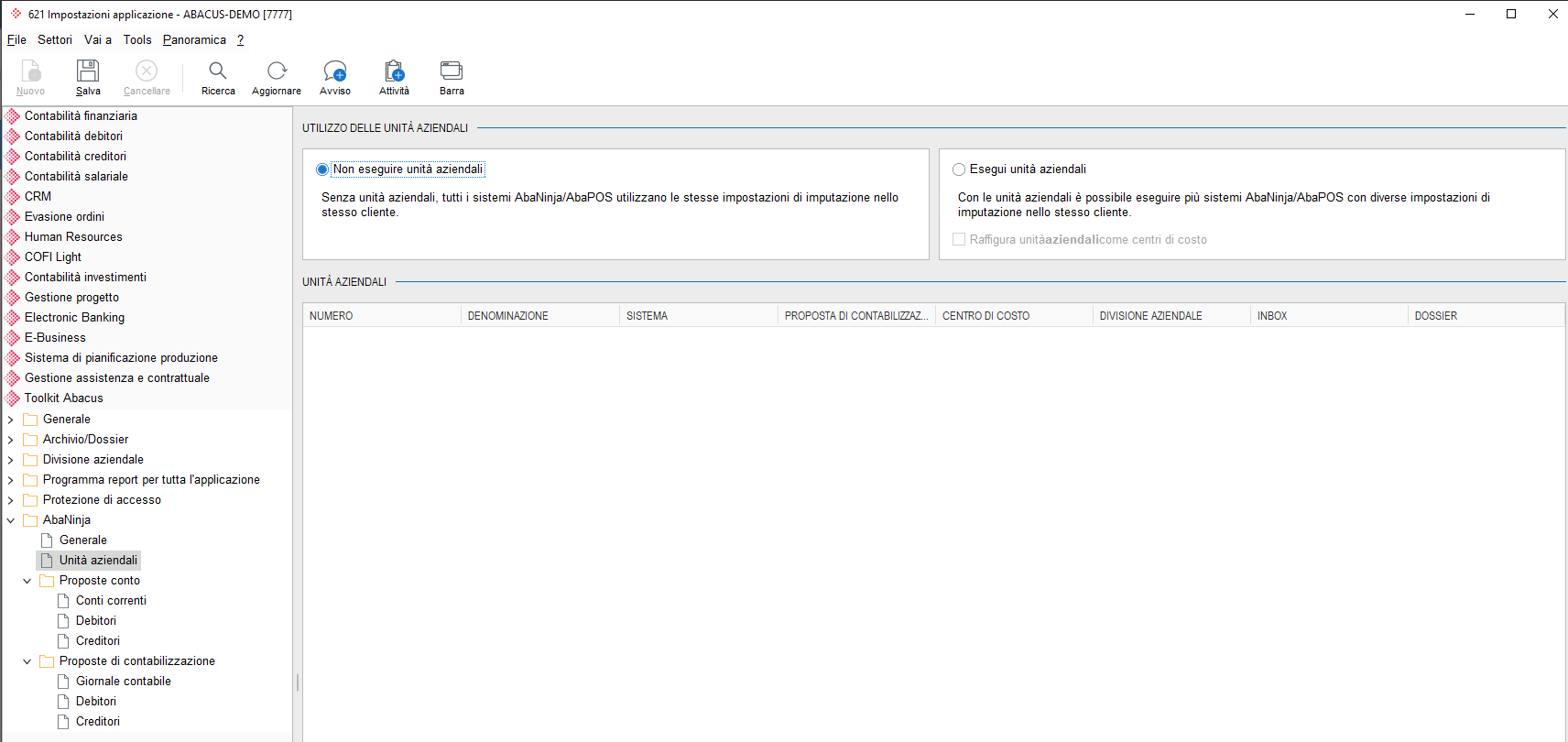1568x742 pixels.
Task: Collapse the Proposte conto folder
Action: coord(27,581)
